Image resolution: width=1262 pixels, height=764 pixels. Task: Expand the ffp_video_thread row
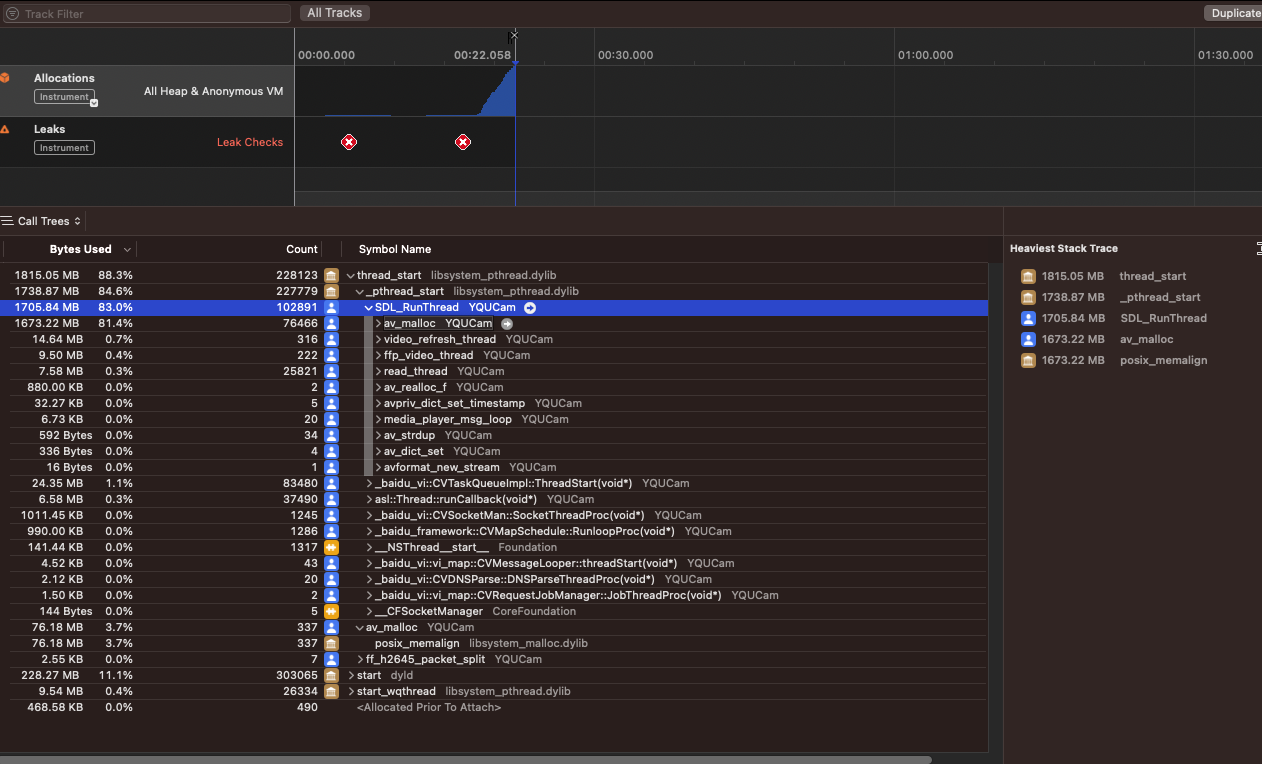point(378,355)
